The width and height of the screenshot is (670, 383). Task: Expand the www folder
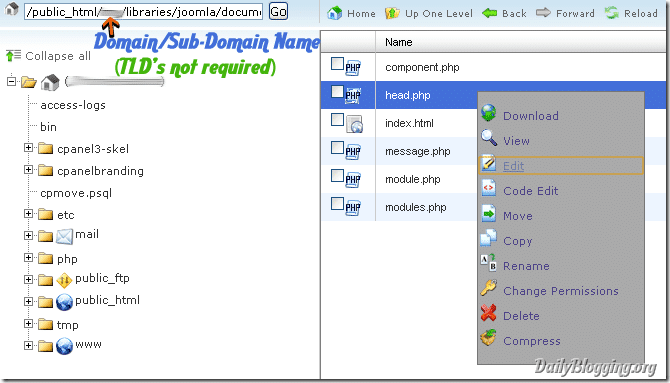pos(28,345)
